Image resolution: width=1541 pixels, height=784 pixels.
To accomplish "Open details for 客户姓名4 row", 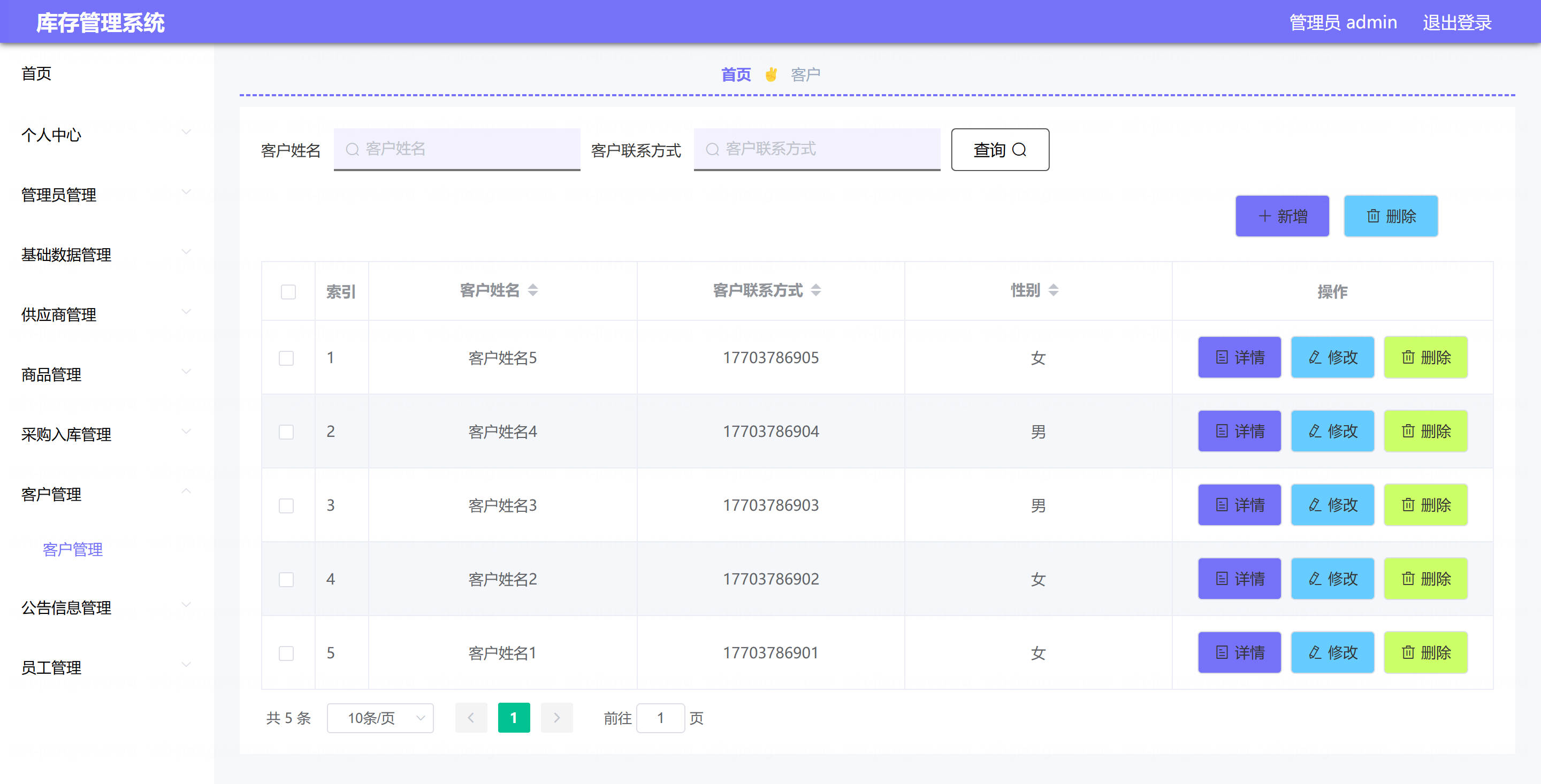I will click(1239, 431).
